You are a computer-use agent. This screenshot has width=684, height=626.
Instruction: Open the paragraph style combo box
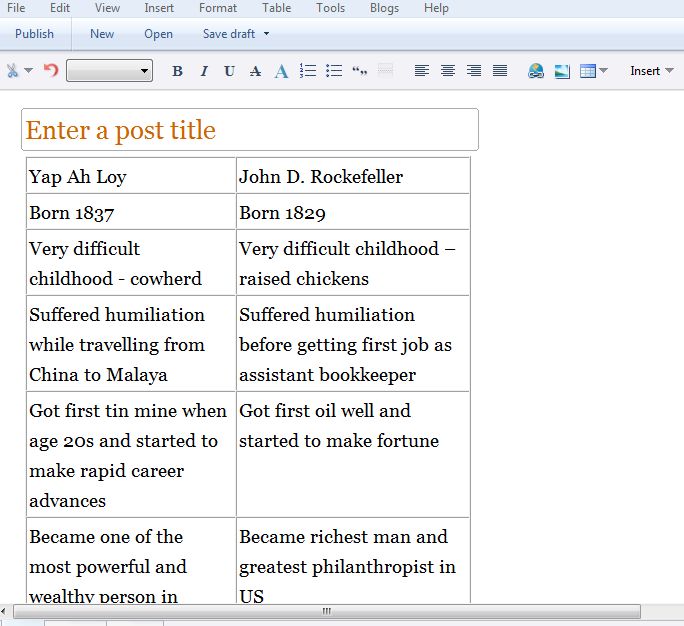109,71
